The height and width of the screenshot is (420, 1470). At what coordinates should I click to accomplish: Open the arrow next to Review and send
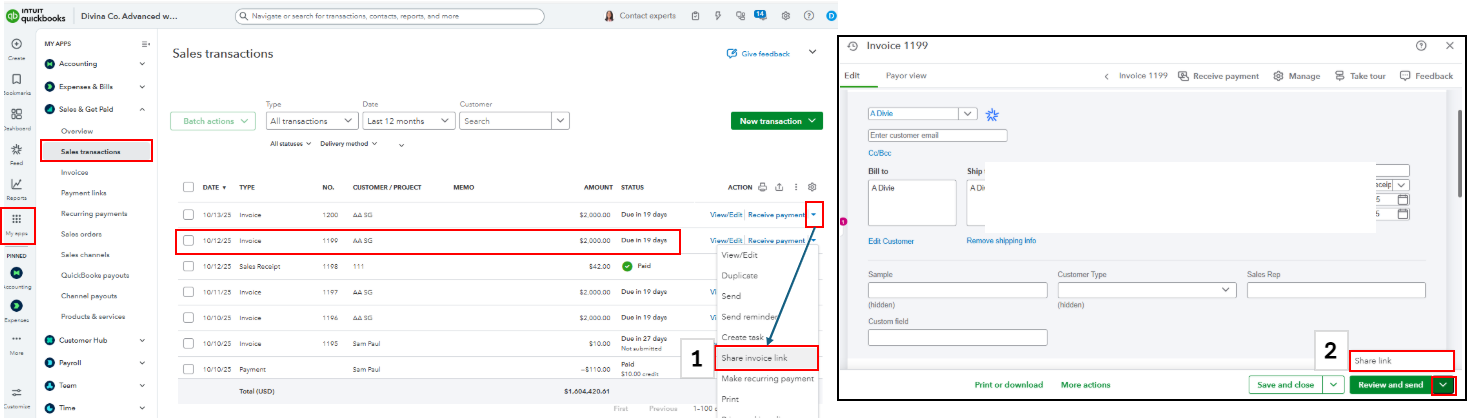click(x=1442, y=384)
